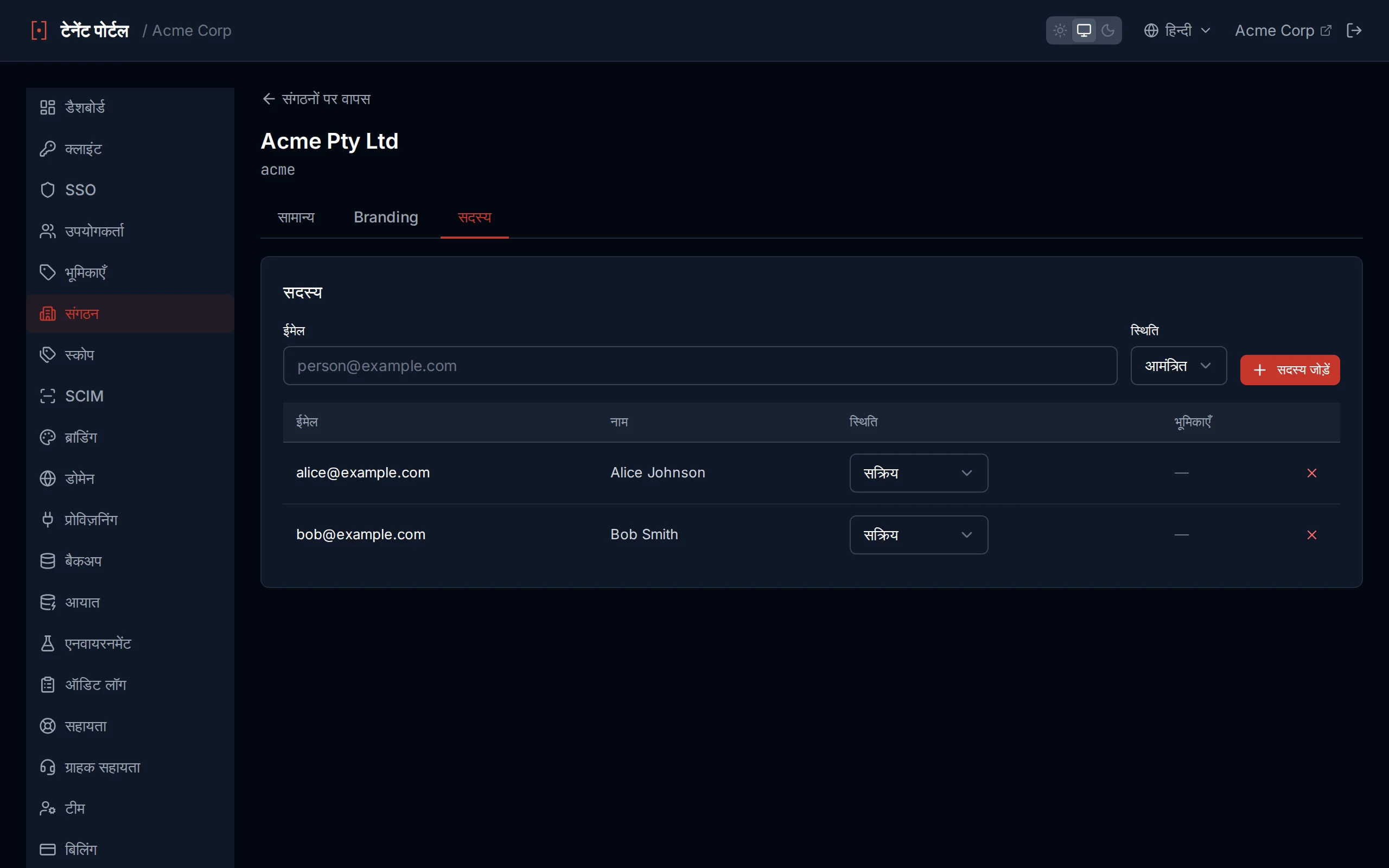The height and width of the screenshot is (868, 1389).
Task: Click the नाम column header
Action: click(x=619, y=422)
